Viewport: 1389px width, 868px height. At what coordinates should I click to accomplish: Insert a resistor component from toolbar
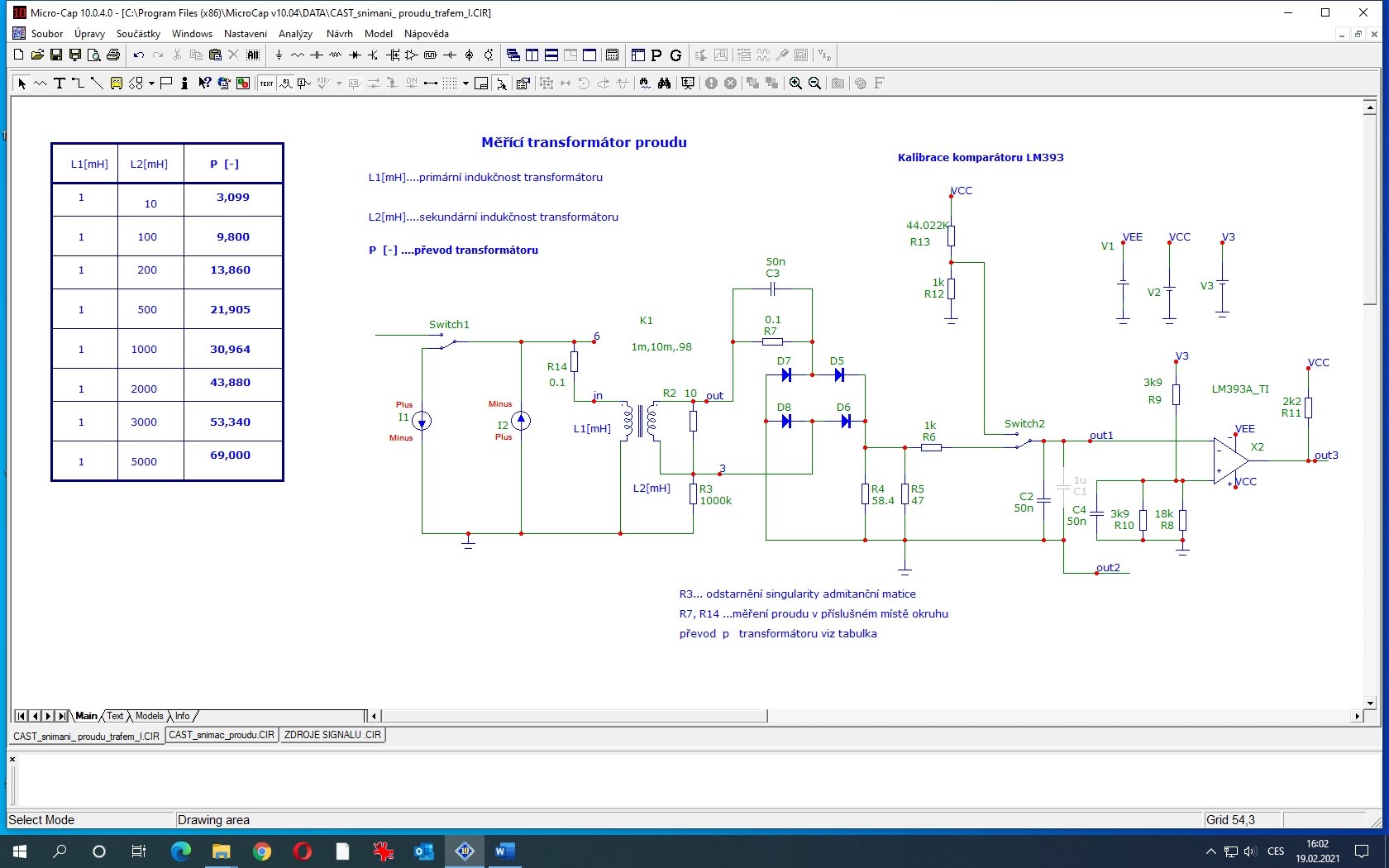tap(298, 55)
